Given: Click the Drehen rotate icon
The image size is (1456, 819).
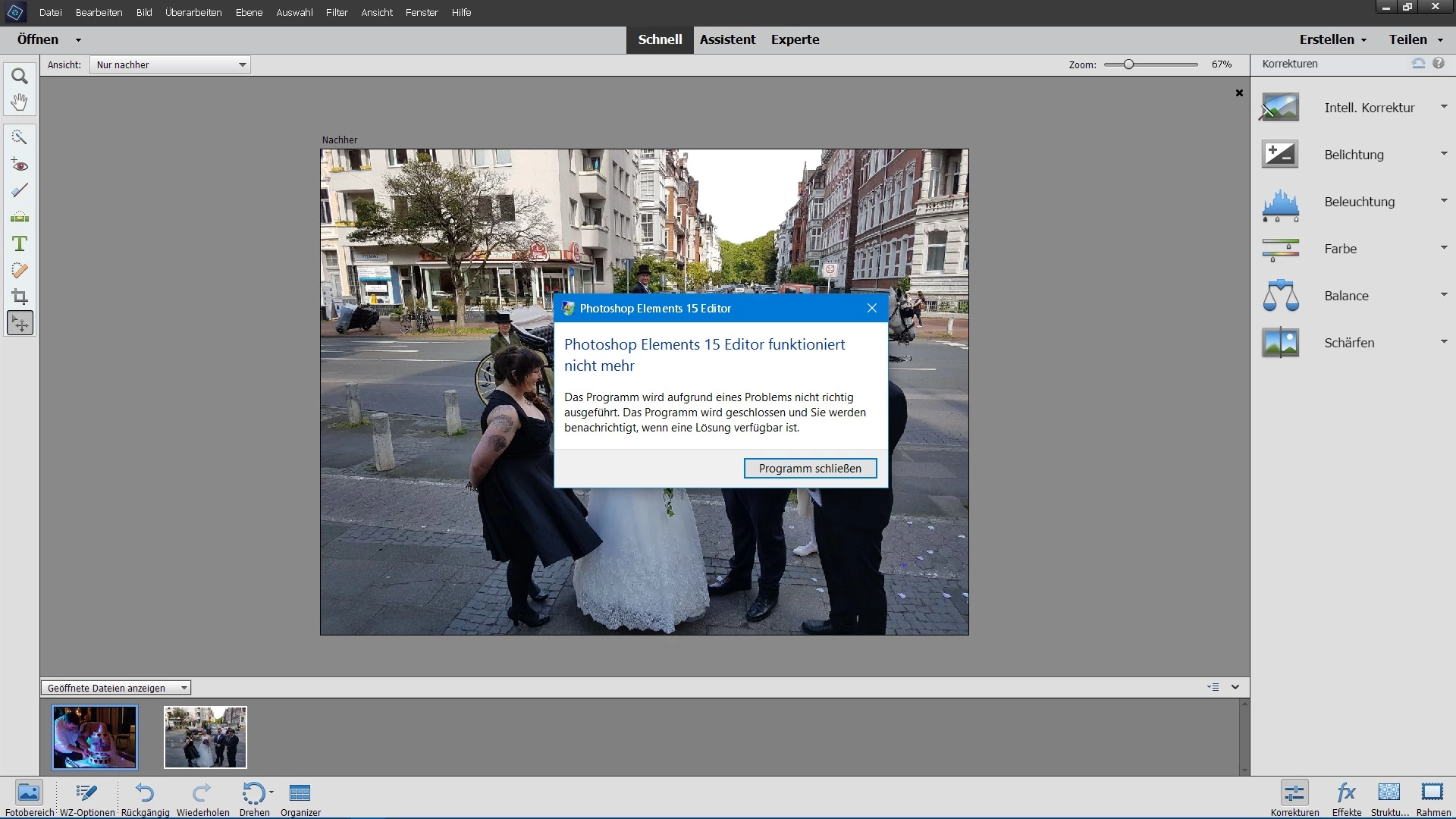Looking at the screenshot, I should click(x=253, y=793).
